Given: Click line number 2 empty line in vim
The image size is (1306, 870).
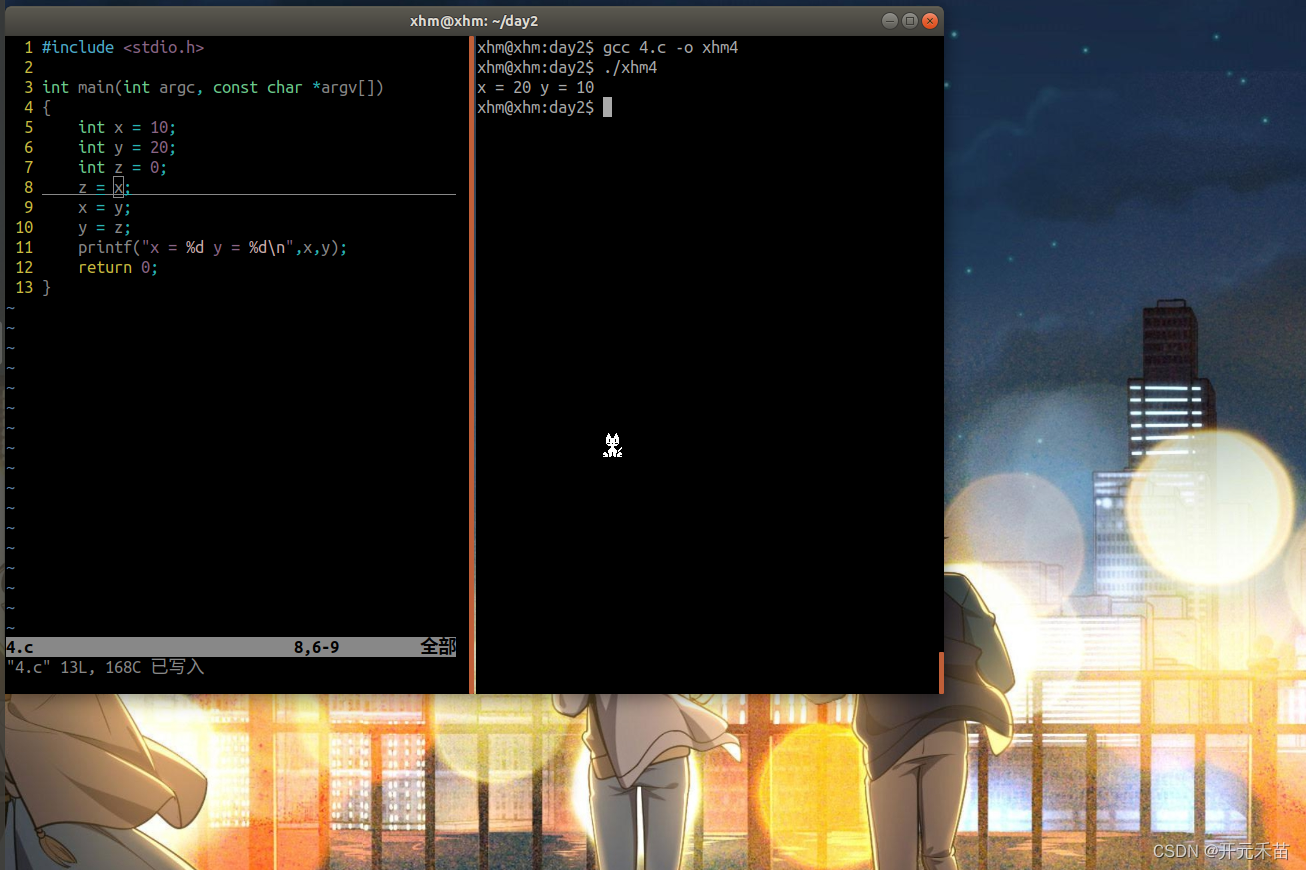Looking at the screenshot, I should pyautogui.click(x=29, y=67).
